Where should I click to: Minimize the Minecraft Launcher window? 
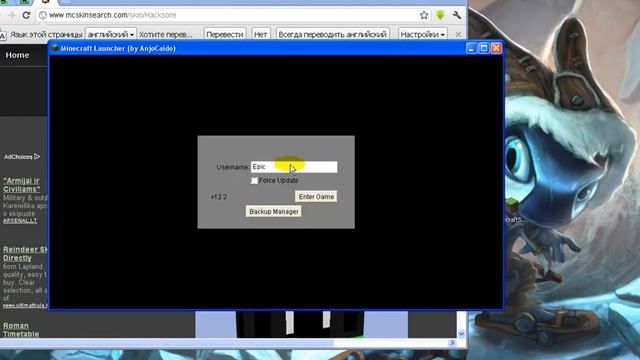pos(471,48)
